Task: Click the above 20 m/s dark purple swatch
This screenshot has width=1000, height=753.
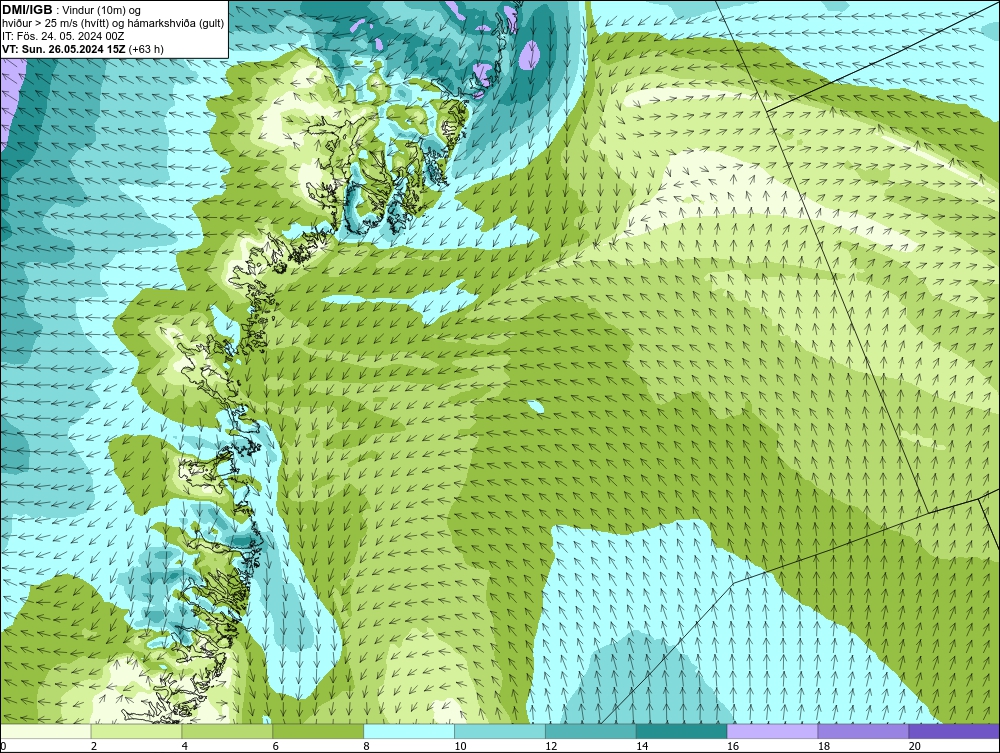Action: point(954,731)
